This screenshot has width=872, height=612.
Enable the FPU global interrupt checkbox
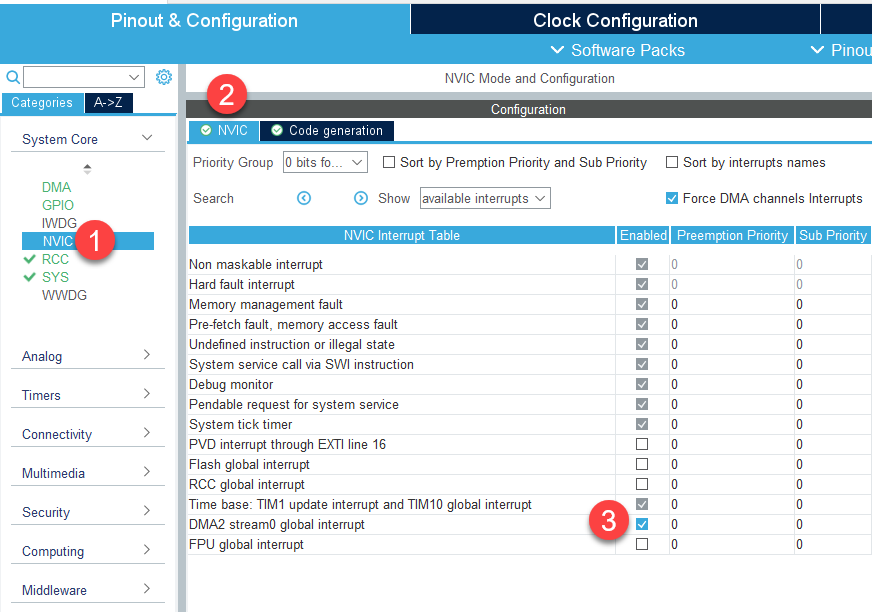pos(642,544)
